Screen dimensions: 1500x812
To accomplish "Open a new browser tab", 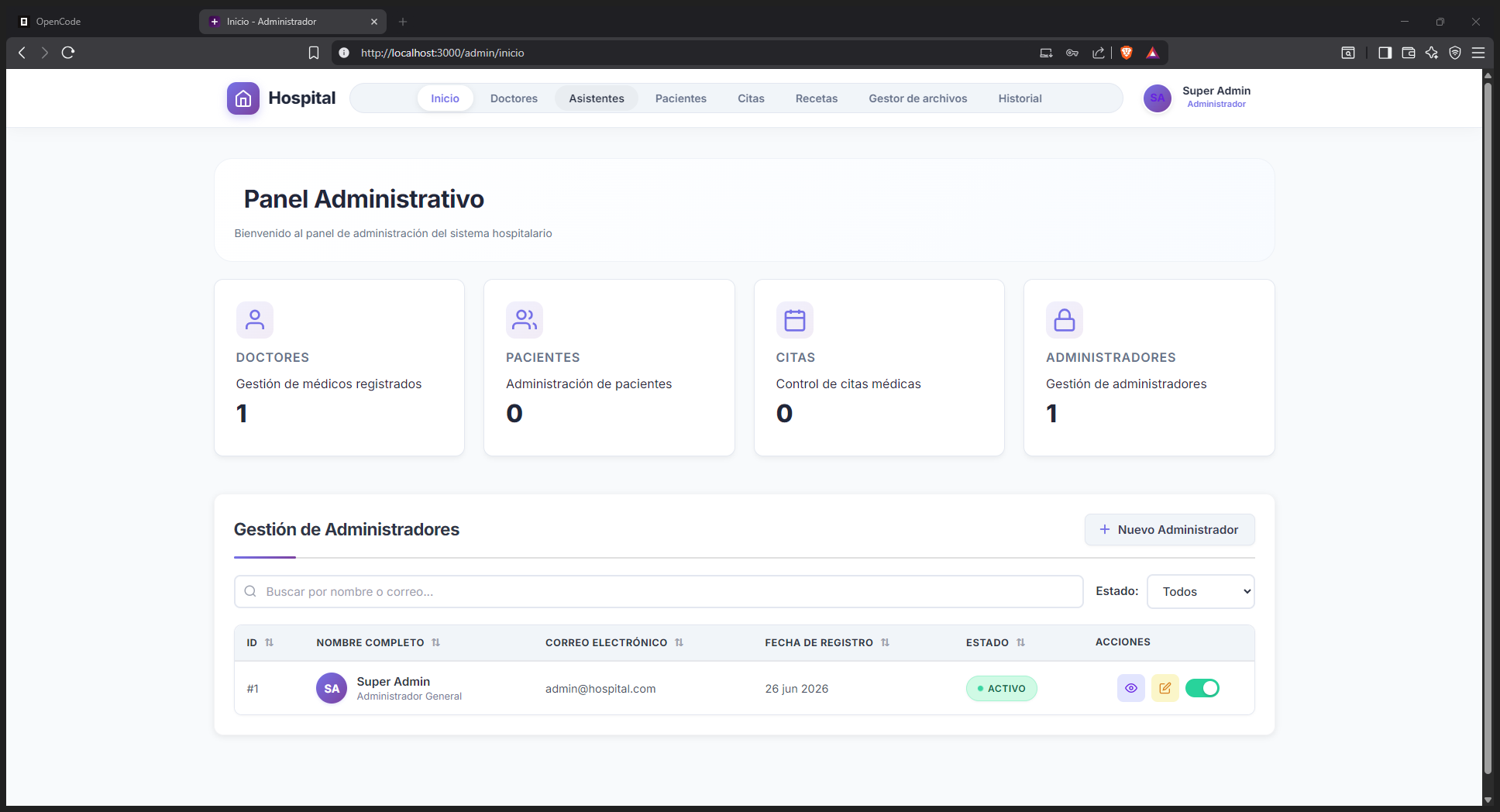I will pyautogui.click(x=403, y=22).
